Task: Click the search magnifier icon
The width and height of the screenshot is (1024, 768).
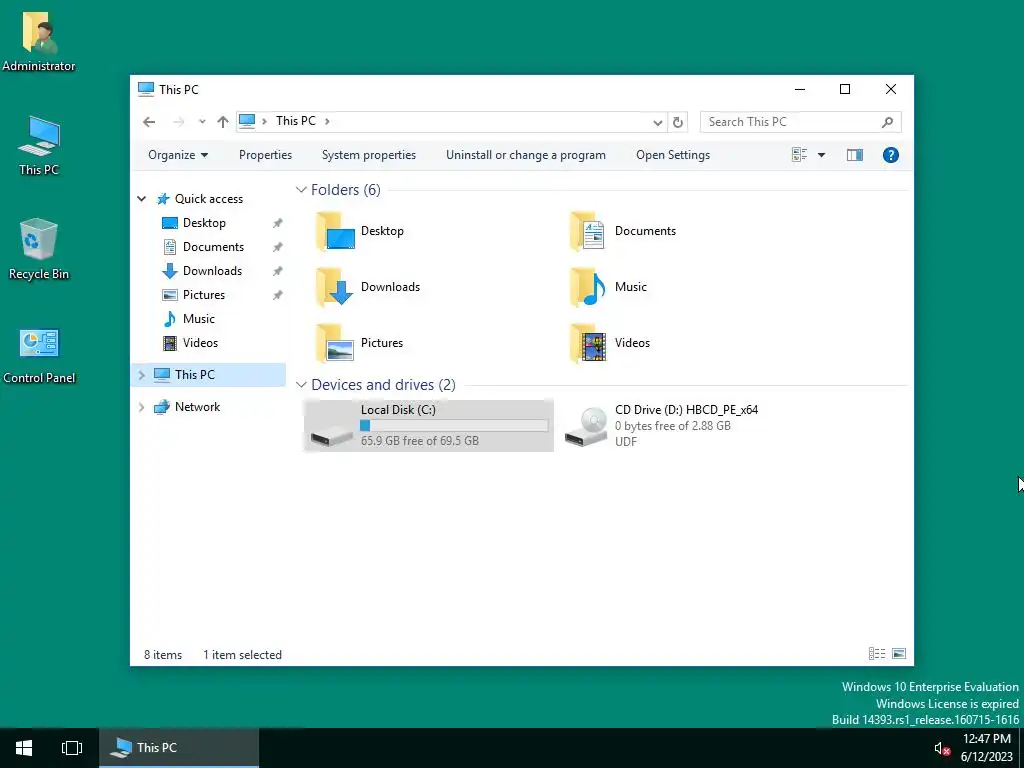Action: pos(888,122)
